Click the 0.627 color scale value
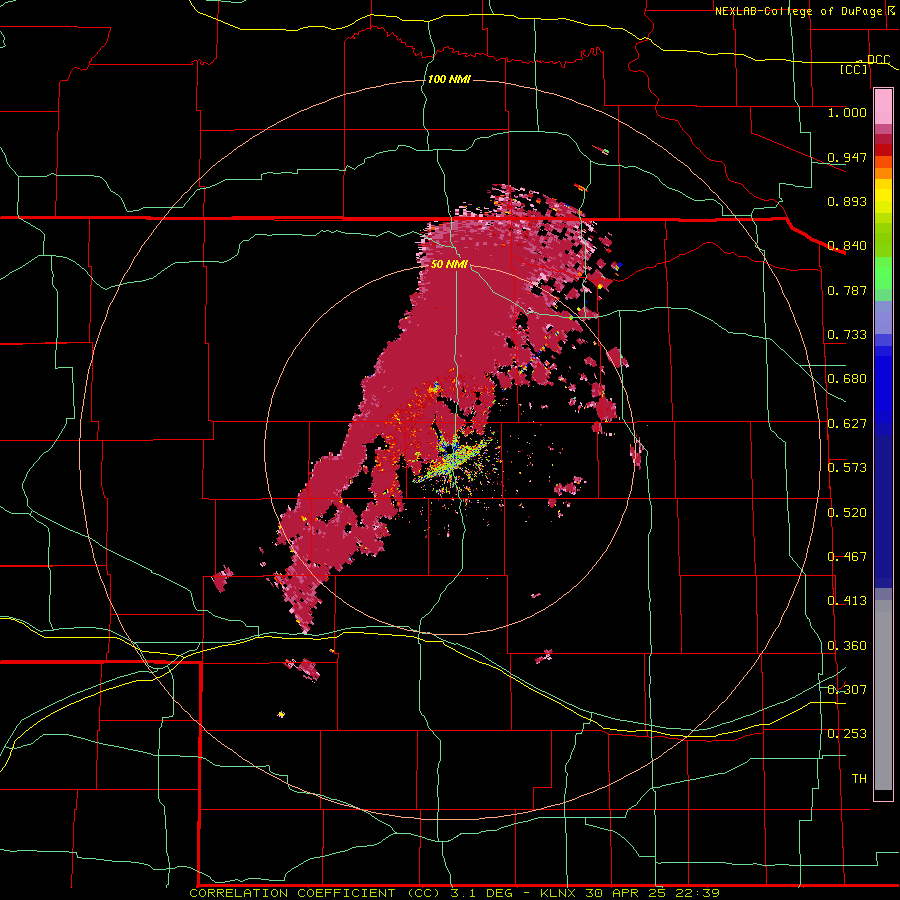Screen dimensions: 900x900 [847, 424]
